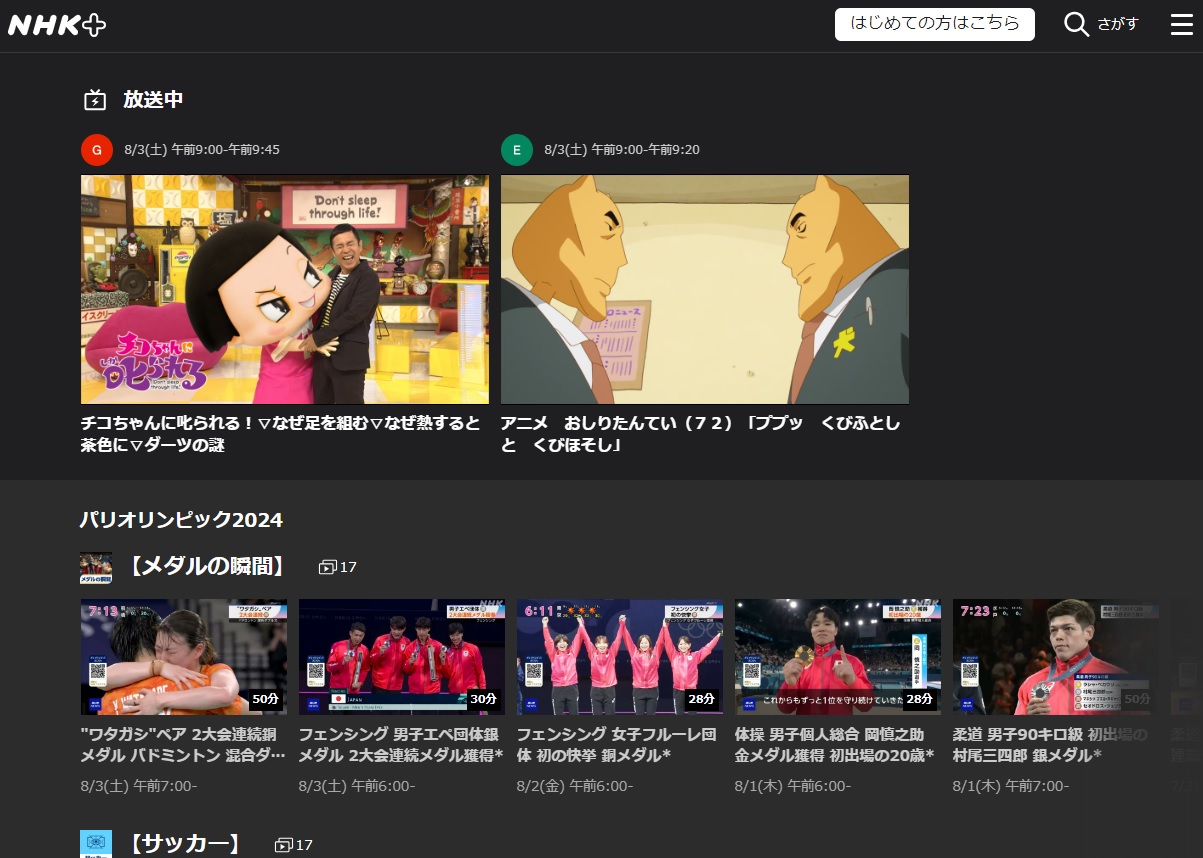Click the search magnifier icon
The height and width of the screenshot is (858, 1203).
pos(1076,25)
